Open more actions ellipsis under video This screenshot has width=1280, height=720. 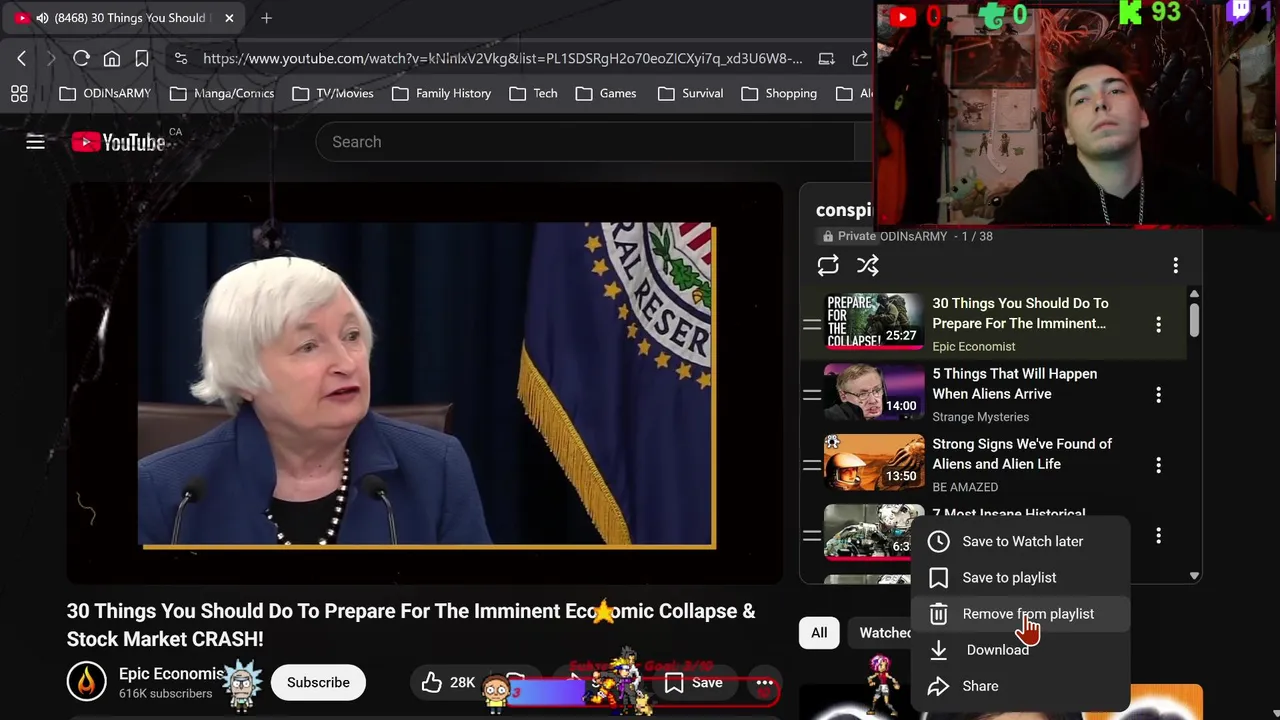tap(765, 683)
